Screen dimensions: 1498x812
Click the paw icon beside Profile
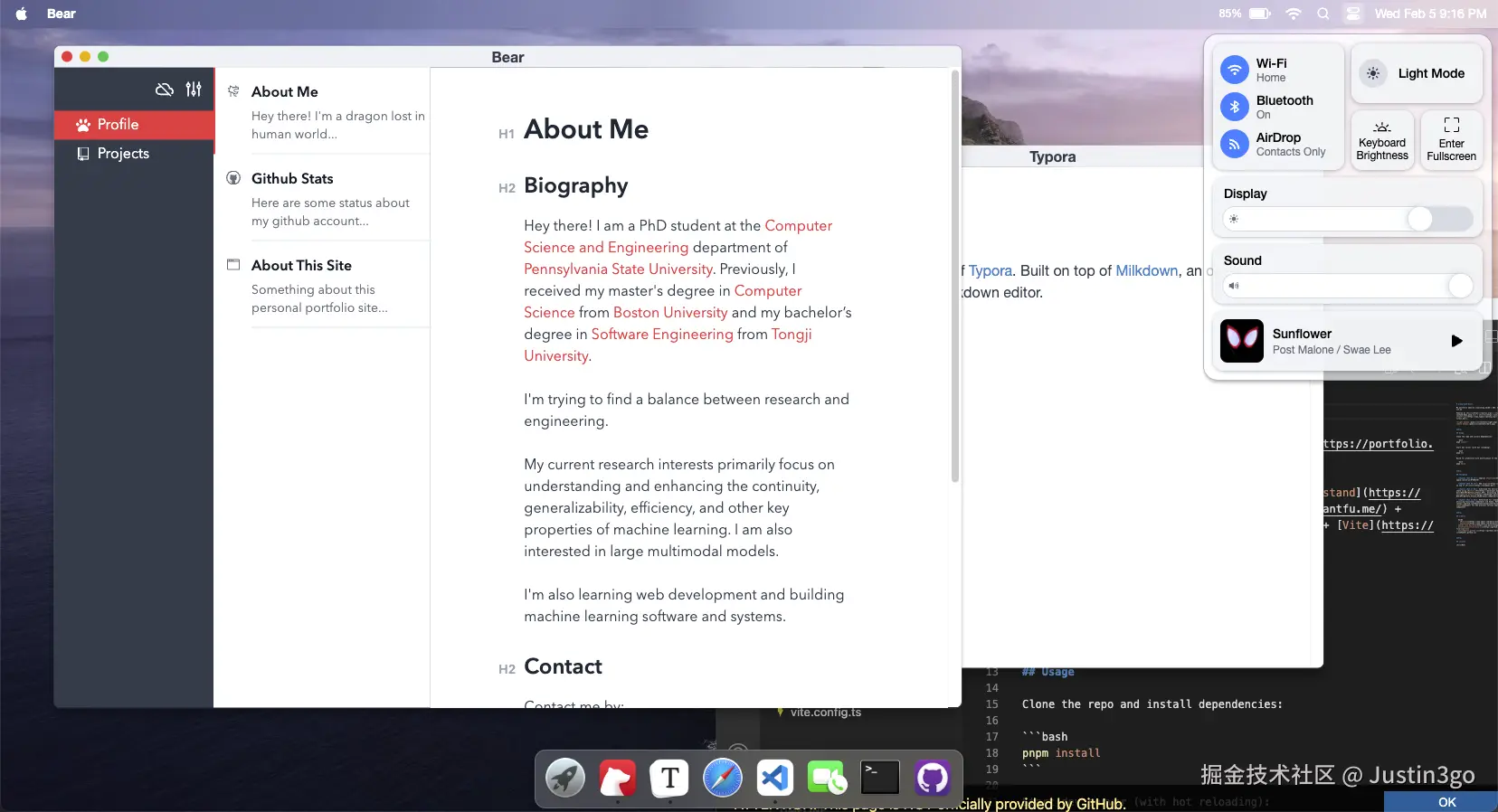83,125
